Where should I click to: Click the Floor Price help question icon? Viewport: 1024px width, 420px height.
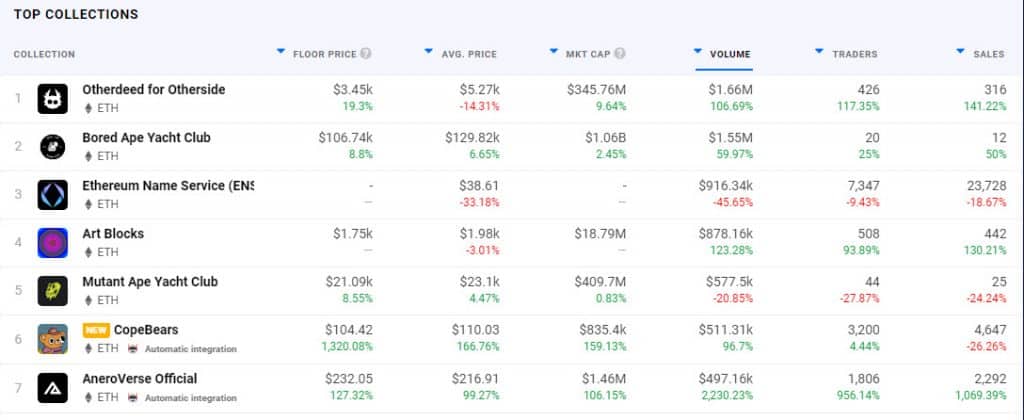click(x=366, y=54)
